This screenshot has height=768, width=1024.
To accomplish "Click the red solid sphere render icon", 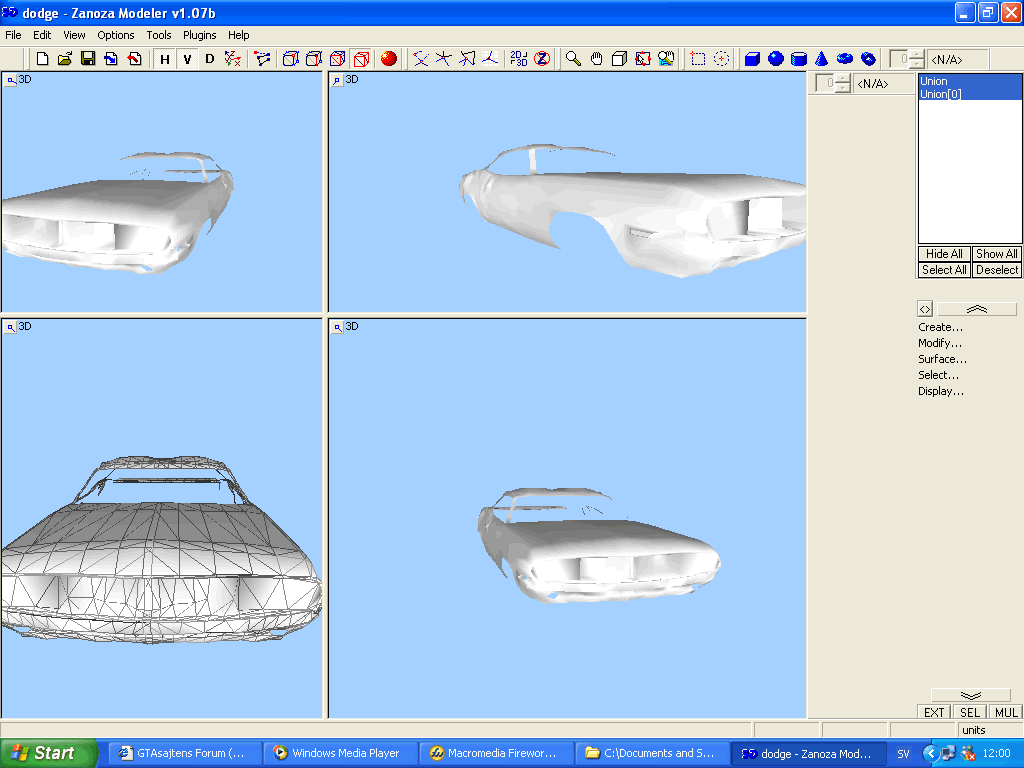I will pos(389,59).
